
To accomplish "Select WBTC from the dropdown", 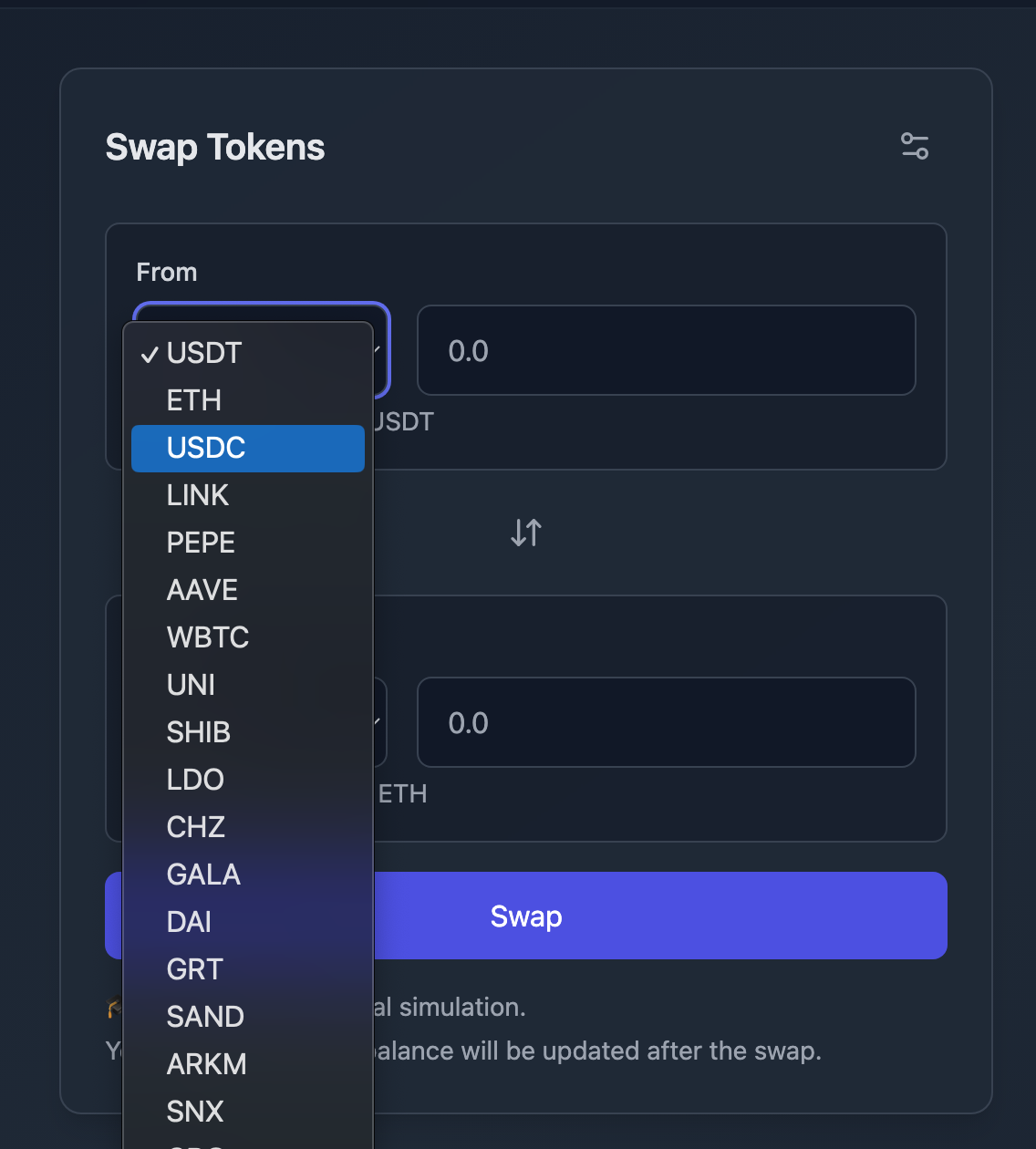I will click(208, 637).
